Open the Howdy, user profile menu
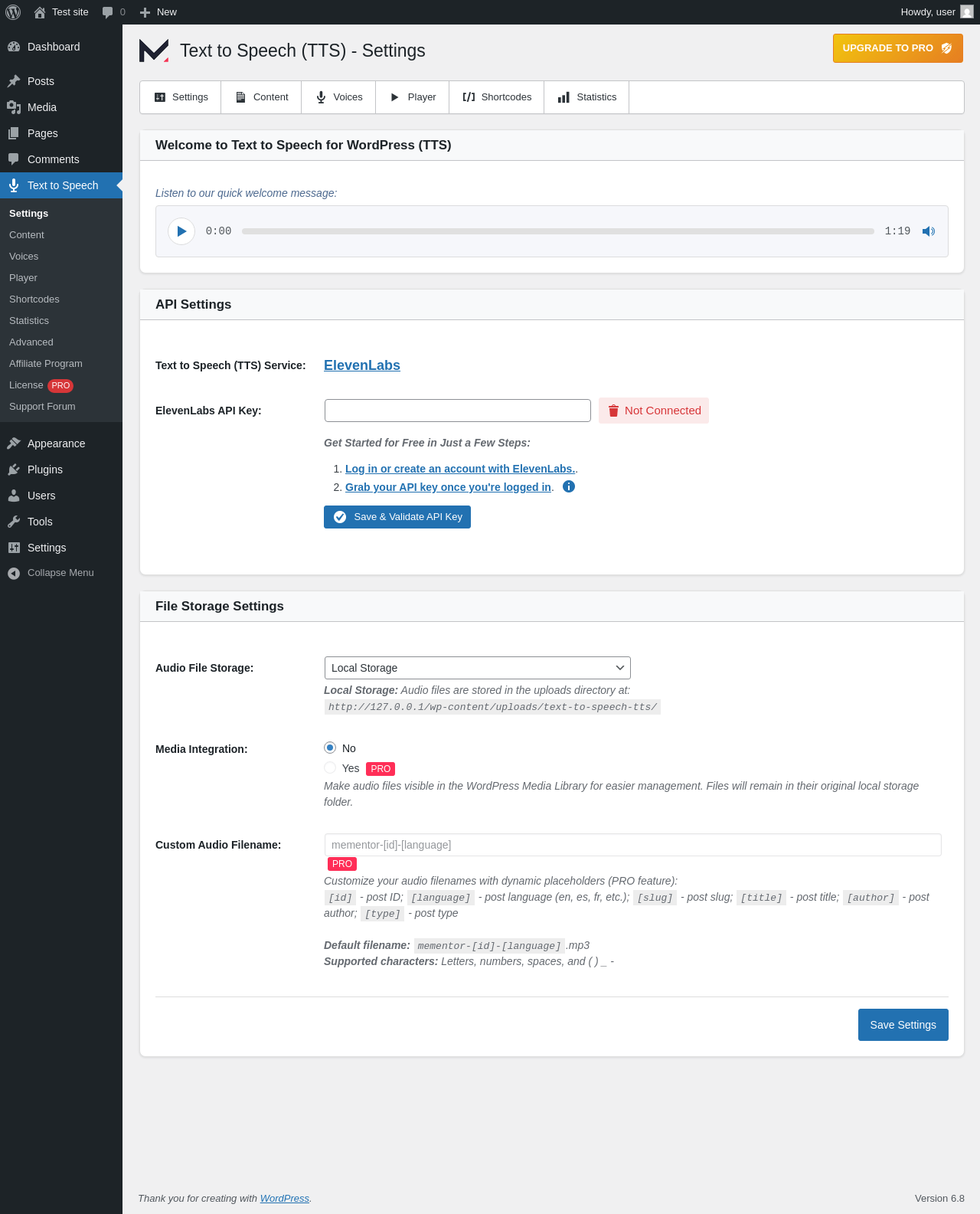 [936, 12]
